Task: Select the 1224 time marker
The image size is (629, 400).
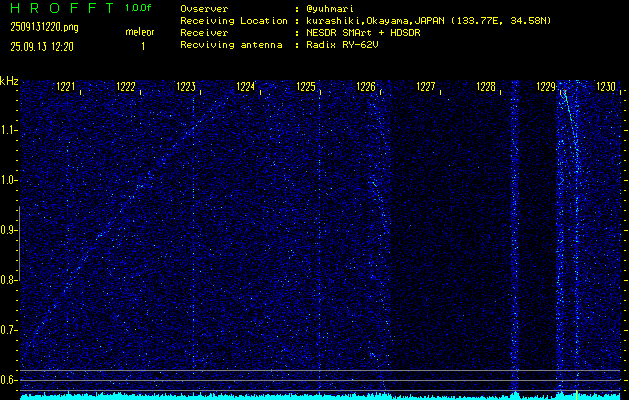Action: point(246,87)
